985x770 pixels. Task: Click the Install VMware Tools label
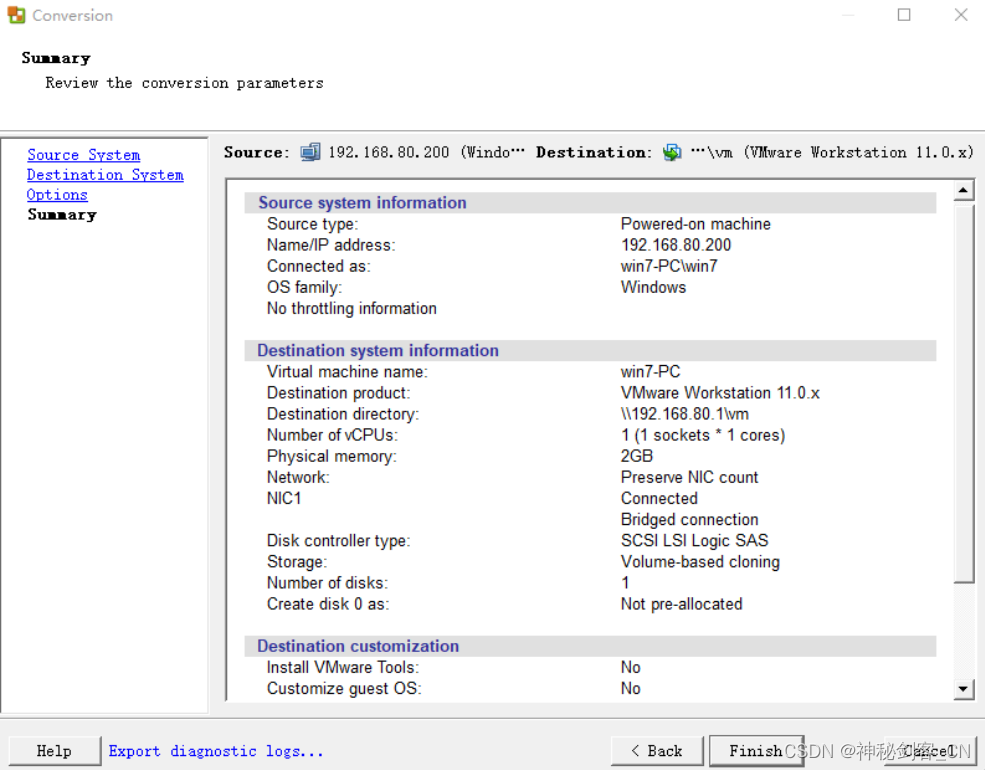[343, 668]
